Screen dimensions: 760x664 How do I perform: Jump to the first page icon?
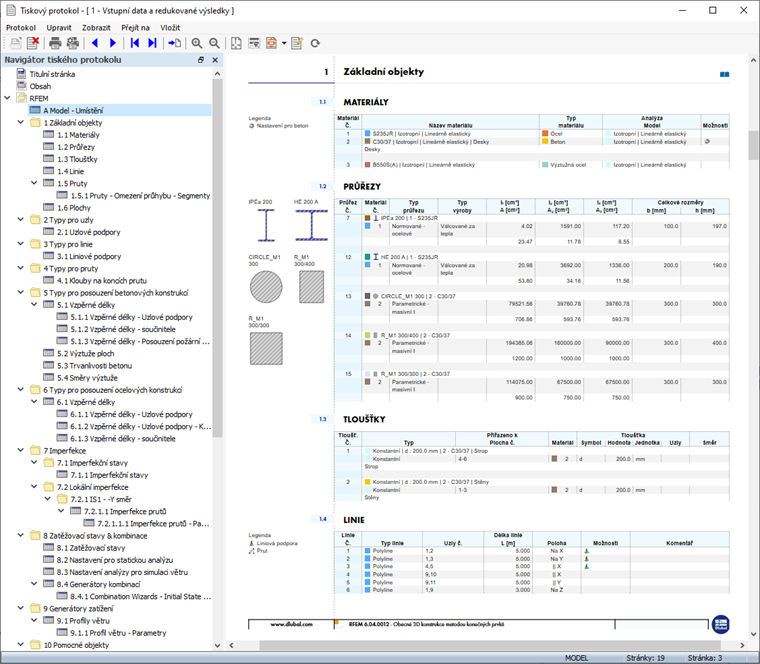pos(134,44)
